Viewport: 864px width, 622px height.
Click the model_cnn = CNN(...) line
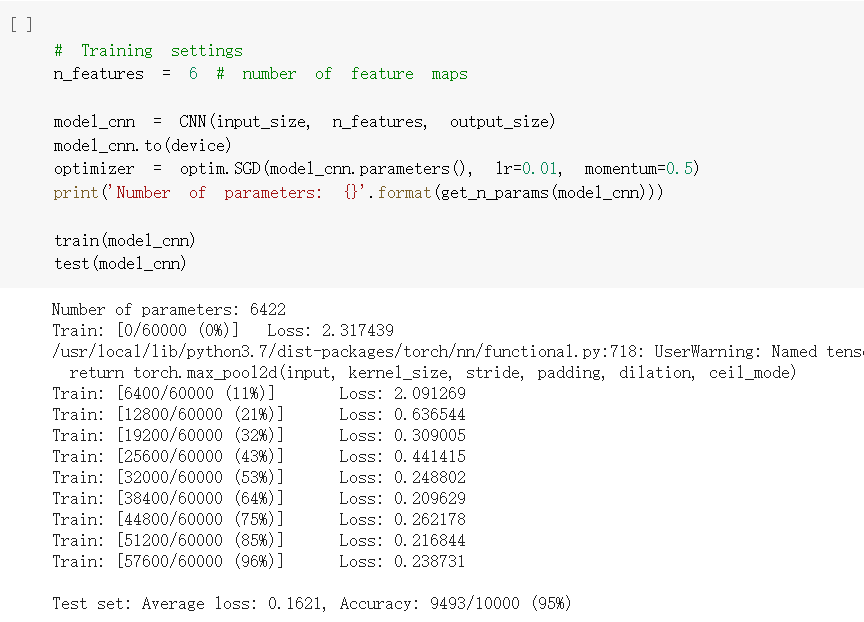click(304, 122)
